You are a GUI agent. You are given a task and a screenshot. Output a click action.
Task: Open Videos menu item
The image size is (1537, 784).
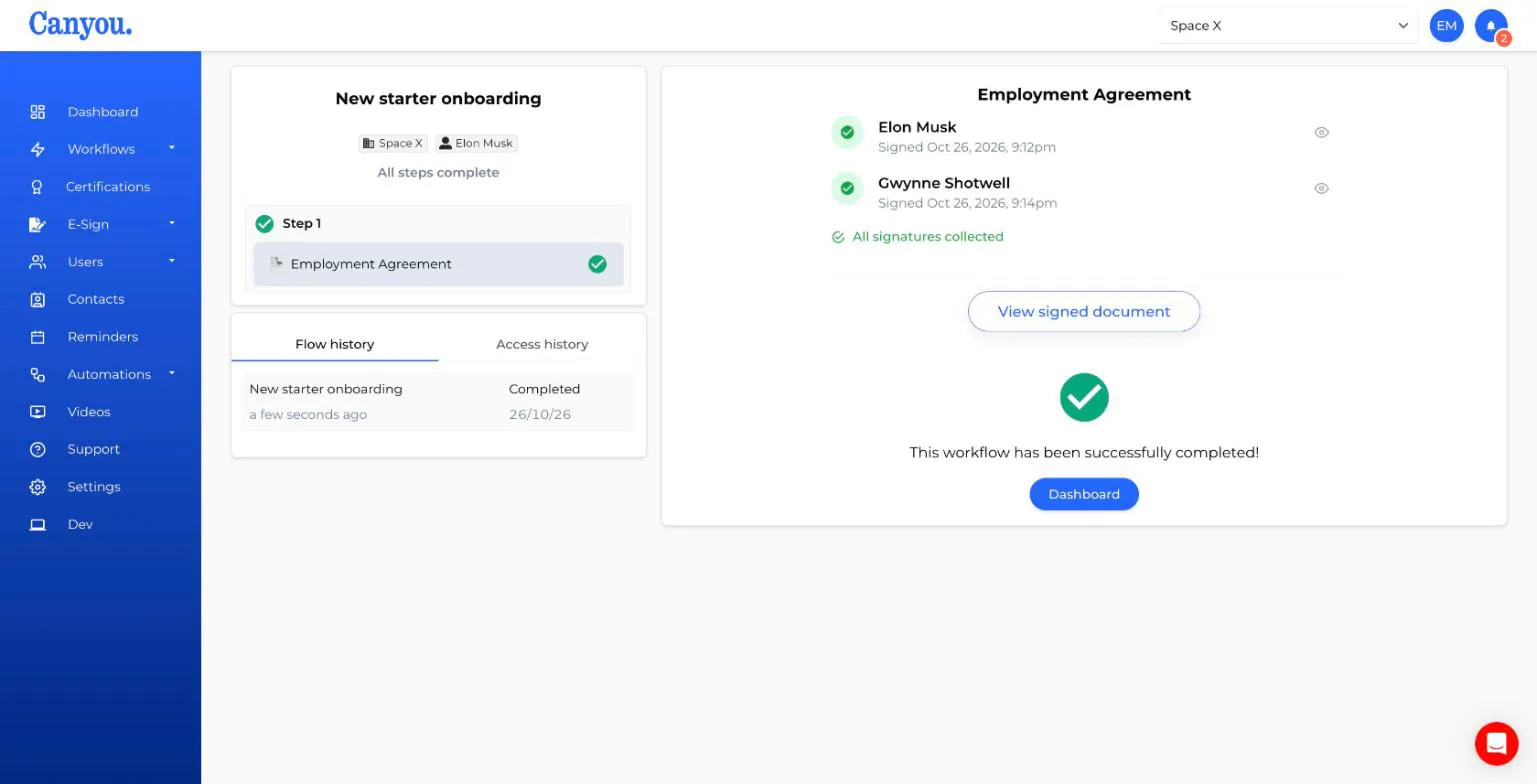[89, 412]
